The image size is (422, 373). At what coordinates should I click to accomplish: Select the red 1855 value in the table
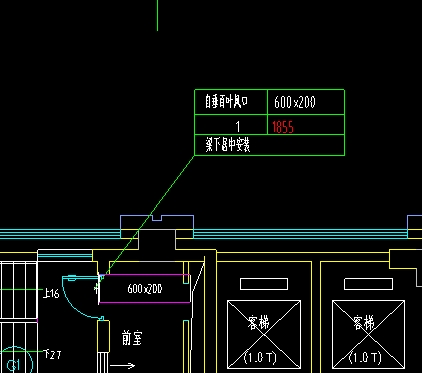click(x=283, y=127)
